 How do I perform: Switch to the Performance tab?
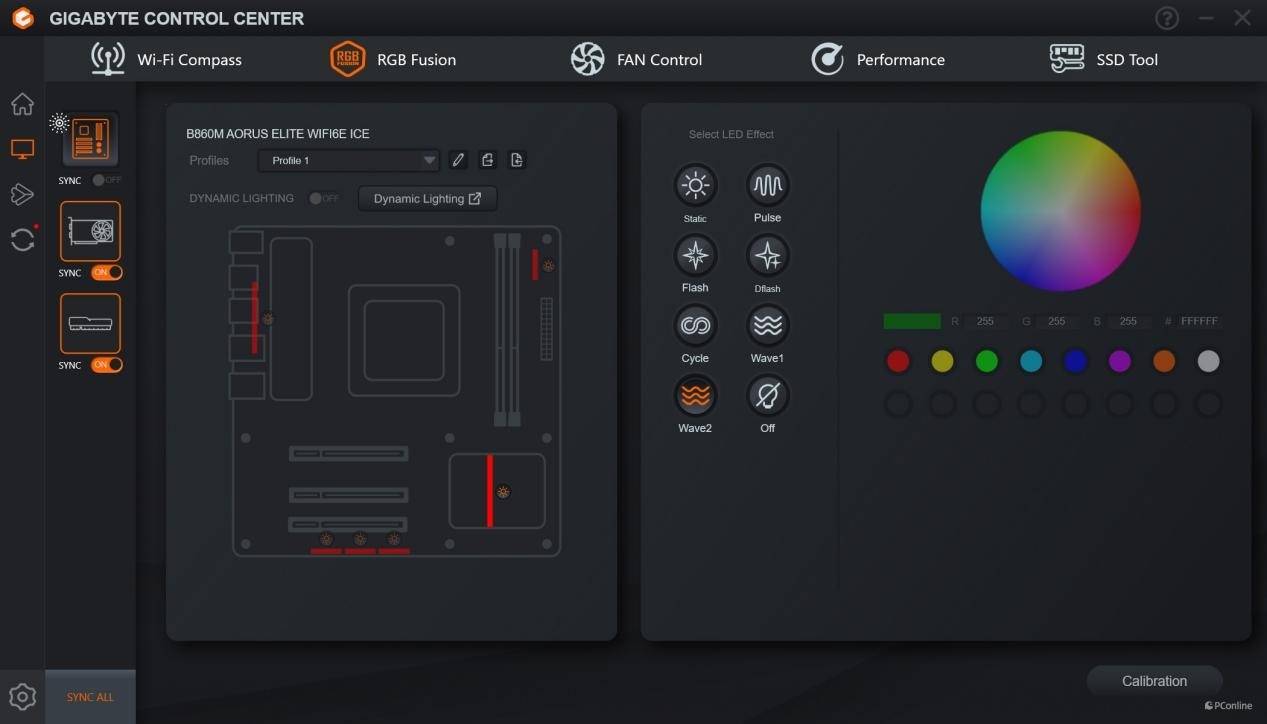tap(878, 59)
